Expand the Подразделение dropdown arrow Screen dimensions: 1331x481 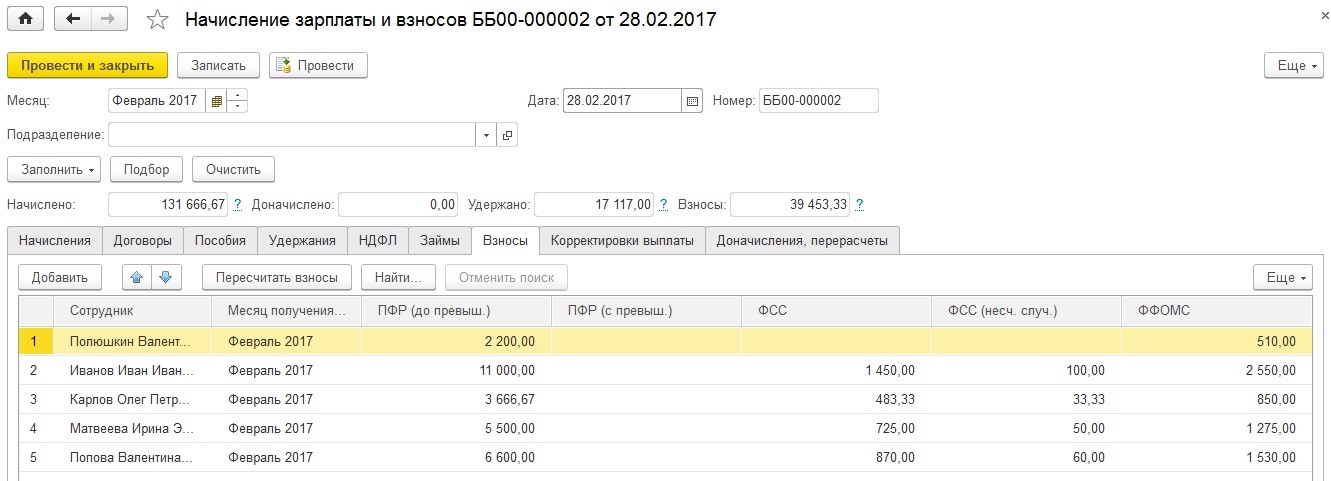[x=486, y=135]
